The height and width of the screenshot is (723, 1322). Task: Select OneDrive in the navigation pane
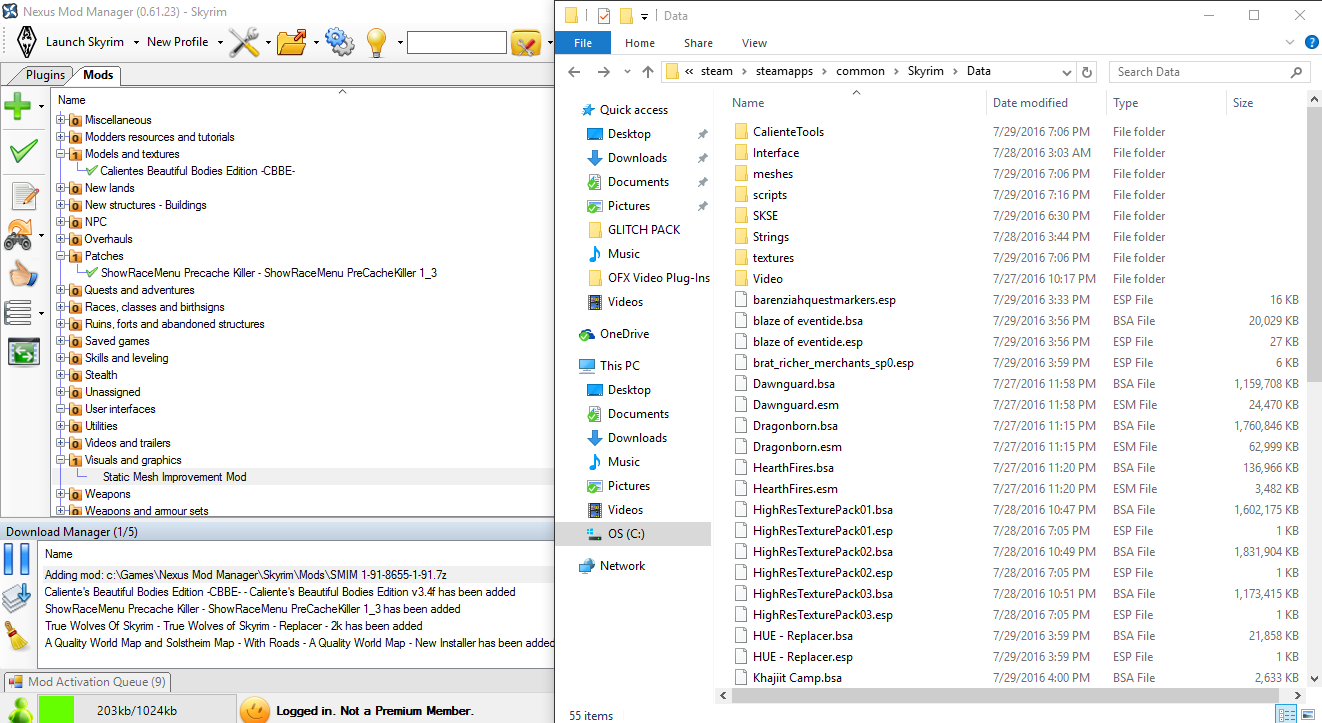pyautogui.click(x=625, y=334)
